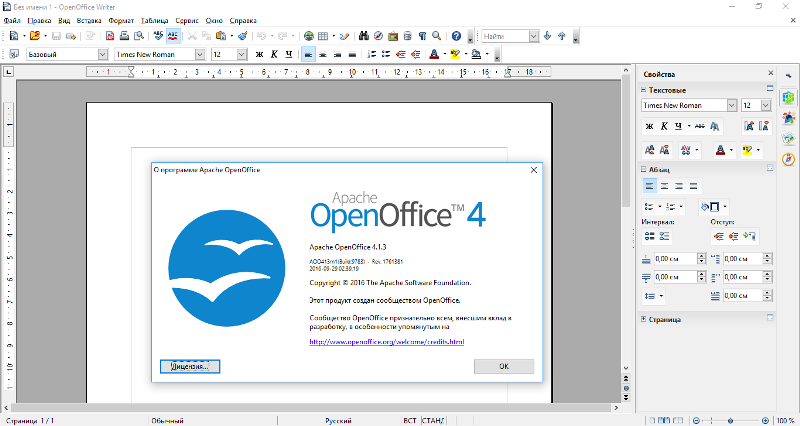800x426 pixels.
Task: Click the Help question mark toolbar icon
Action: [x=456, y=36]
